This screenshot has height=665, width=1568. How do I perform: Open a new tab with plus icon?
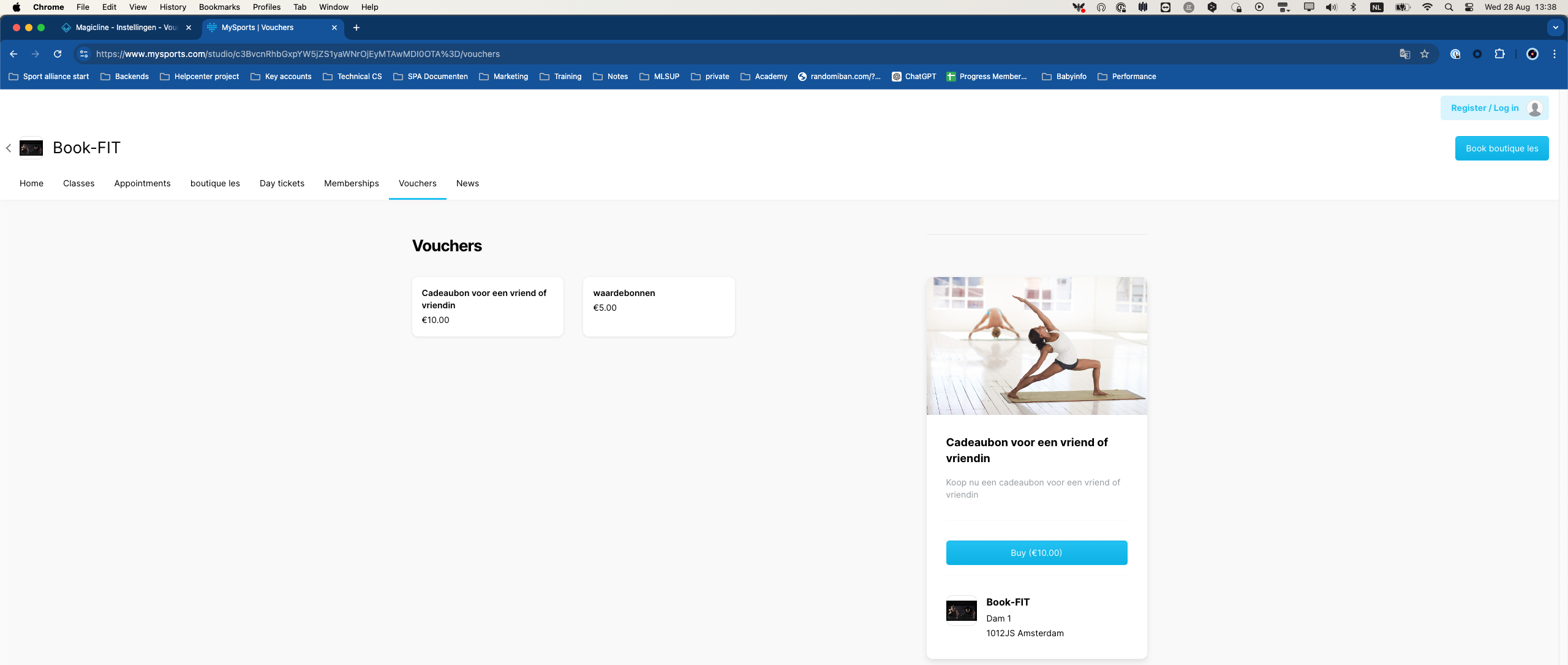(x=356, y=28)
